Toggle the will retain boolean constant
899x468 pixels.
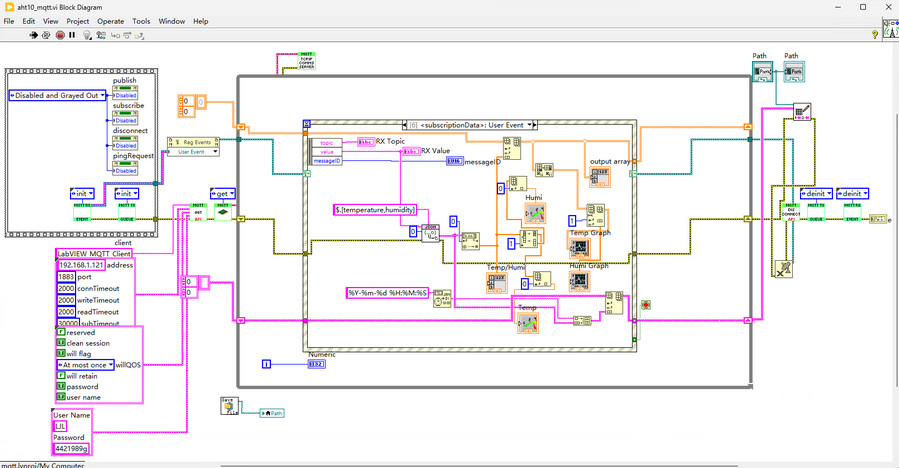pyautogui.click(x=61, y=376)
